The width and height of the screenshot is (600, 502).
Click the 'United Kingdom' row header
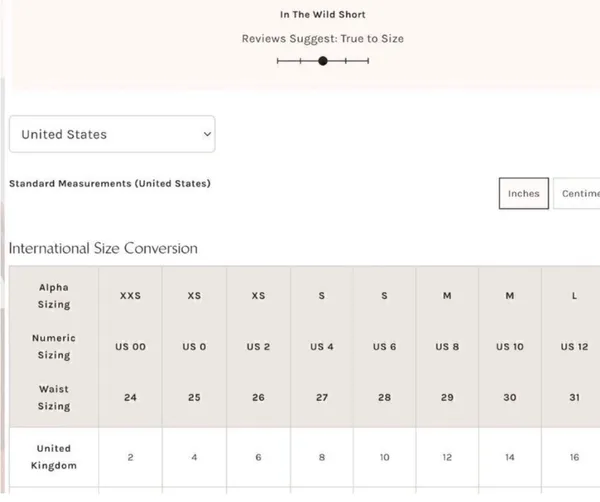tap(54, 457)
